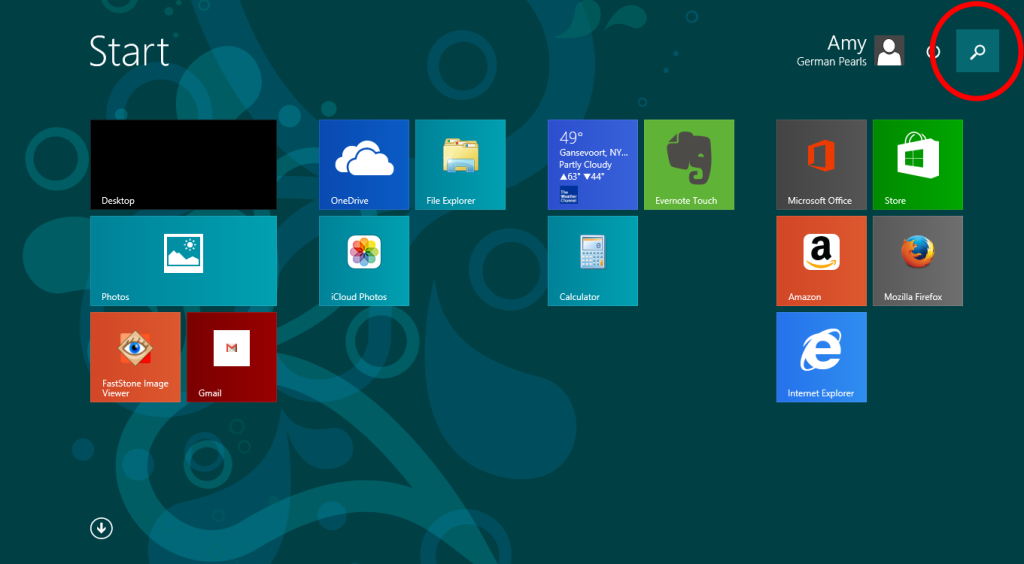Viewport: 1024px width, 564px height.
Task: Open the Amy user account menu
Action: pos(850,51)
